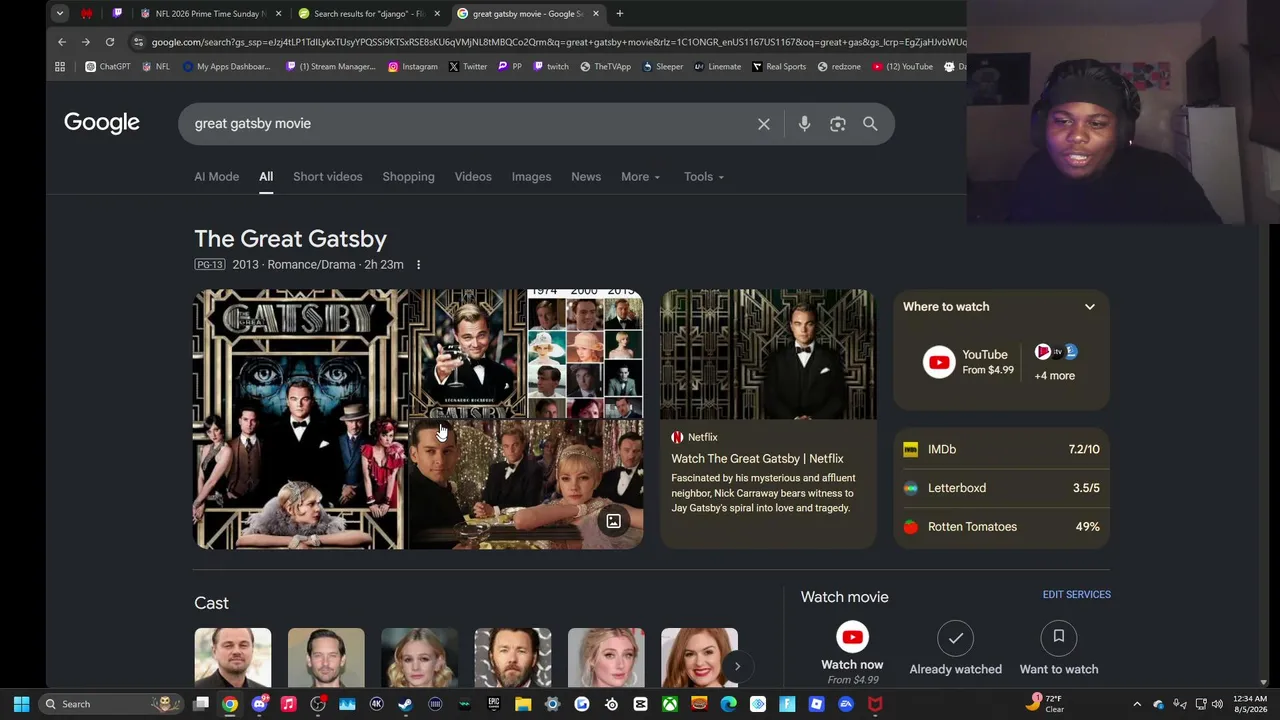Open the More search filters dropdown
This screenshot has width=1280, height=720.
coord(640,177)
